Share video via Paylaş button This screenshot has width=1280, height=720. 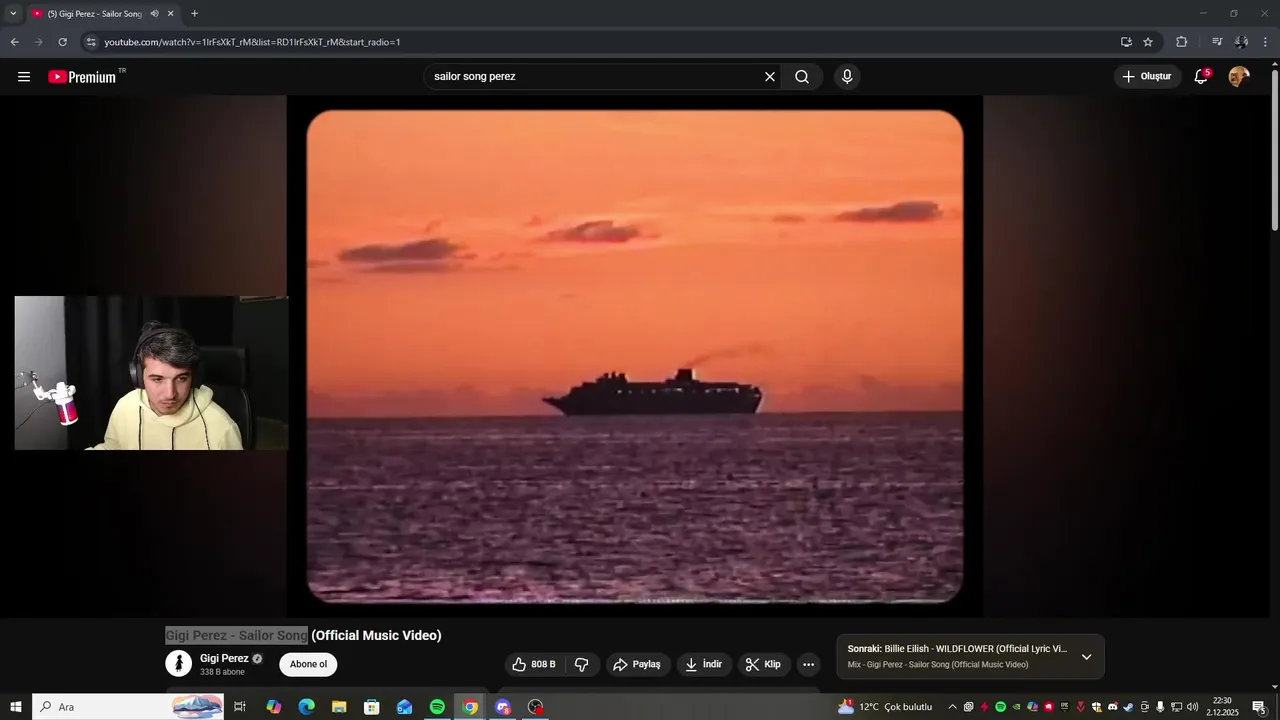pos(637,664)
